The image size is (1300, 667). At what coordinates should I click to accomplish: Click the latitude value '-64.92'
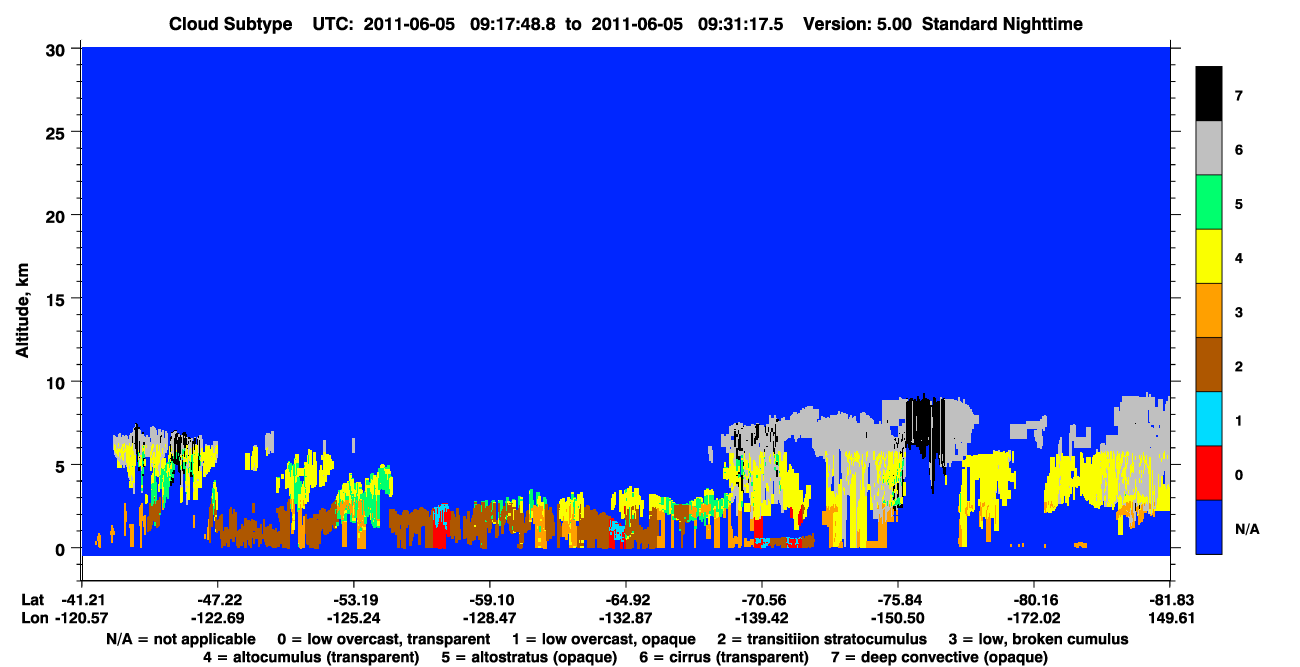625,599
